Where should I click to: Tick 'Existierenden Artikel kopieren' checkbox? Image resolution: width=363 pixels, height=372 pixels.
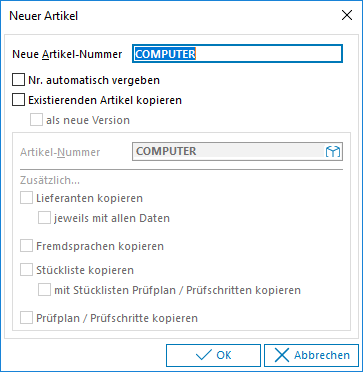pos(18,100)
